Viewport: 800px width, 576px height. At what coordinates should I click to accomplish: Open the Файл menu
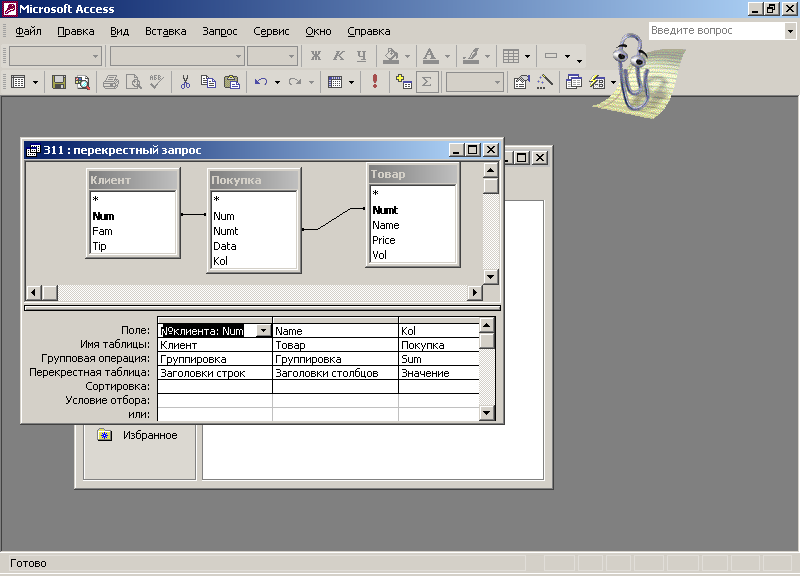[28, 31]
